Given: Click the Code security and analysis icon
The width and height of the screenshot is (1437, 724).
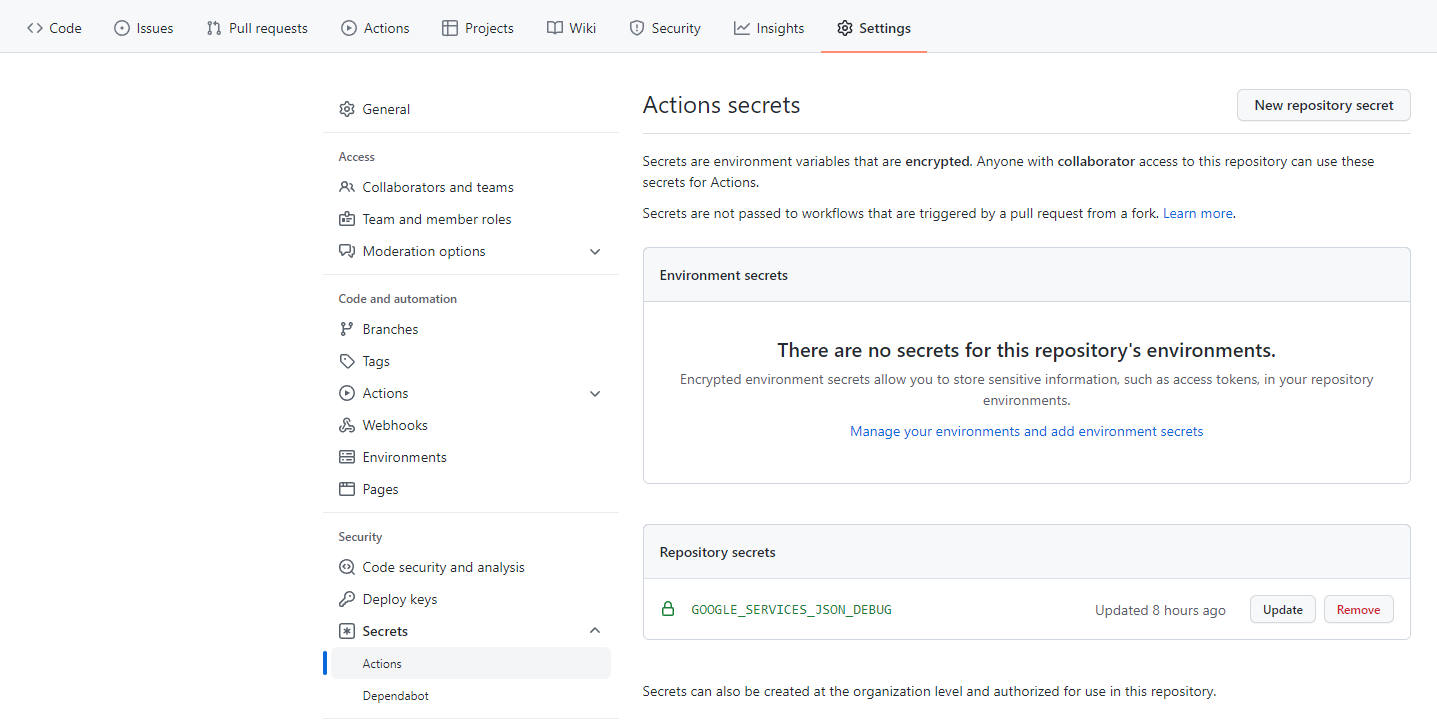Looking at the screenshot, I should [347, 567].
